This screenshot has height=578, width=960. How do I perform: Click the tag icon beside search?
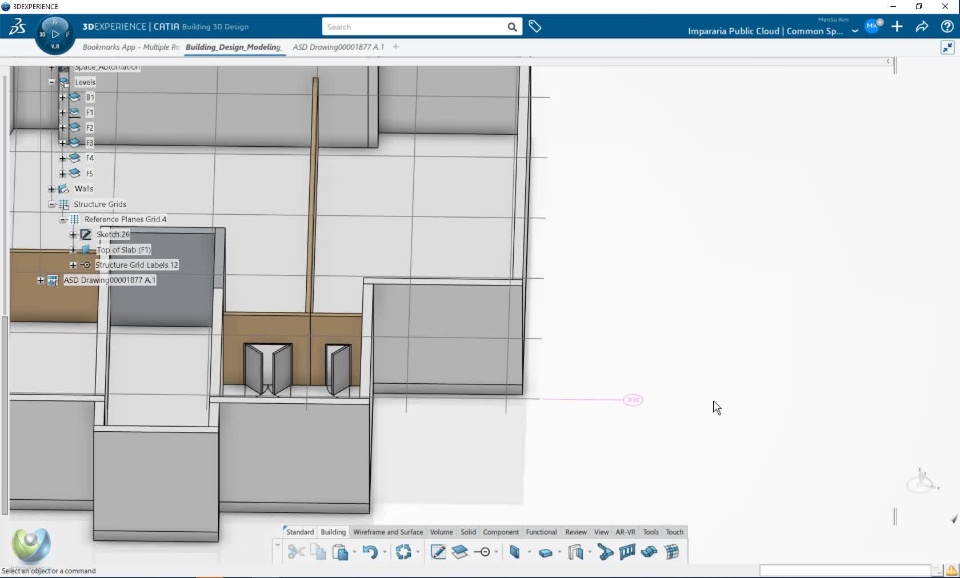(x=535, y=27)
